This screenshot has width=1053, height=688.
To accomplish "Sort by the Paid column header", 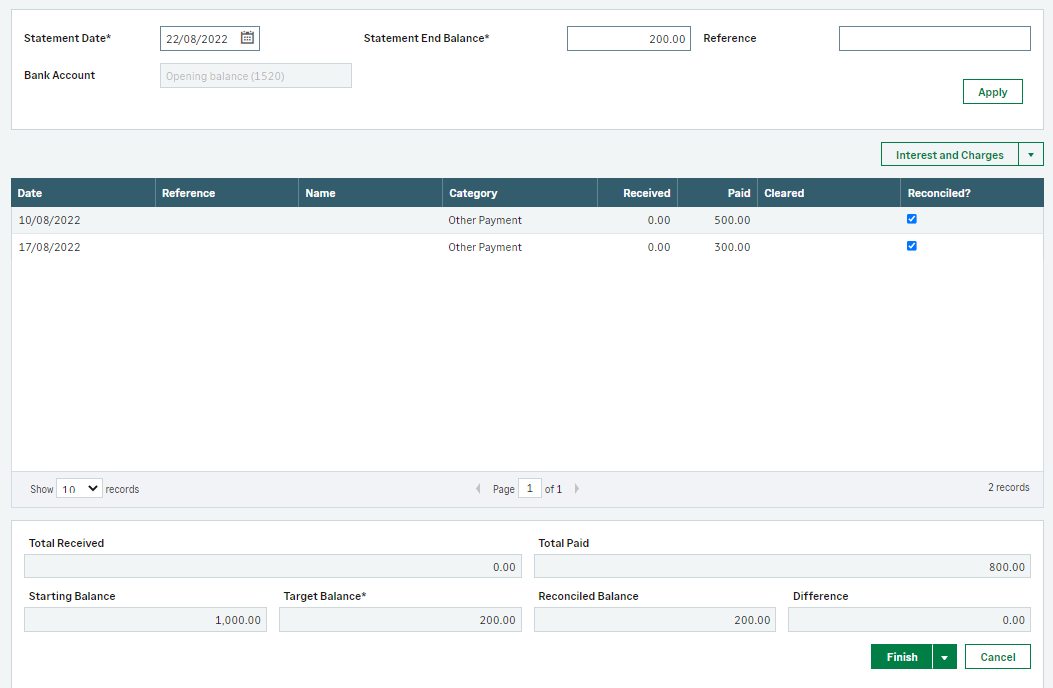I will tap(739, 193).
